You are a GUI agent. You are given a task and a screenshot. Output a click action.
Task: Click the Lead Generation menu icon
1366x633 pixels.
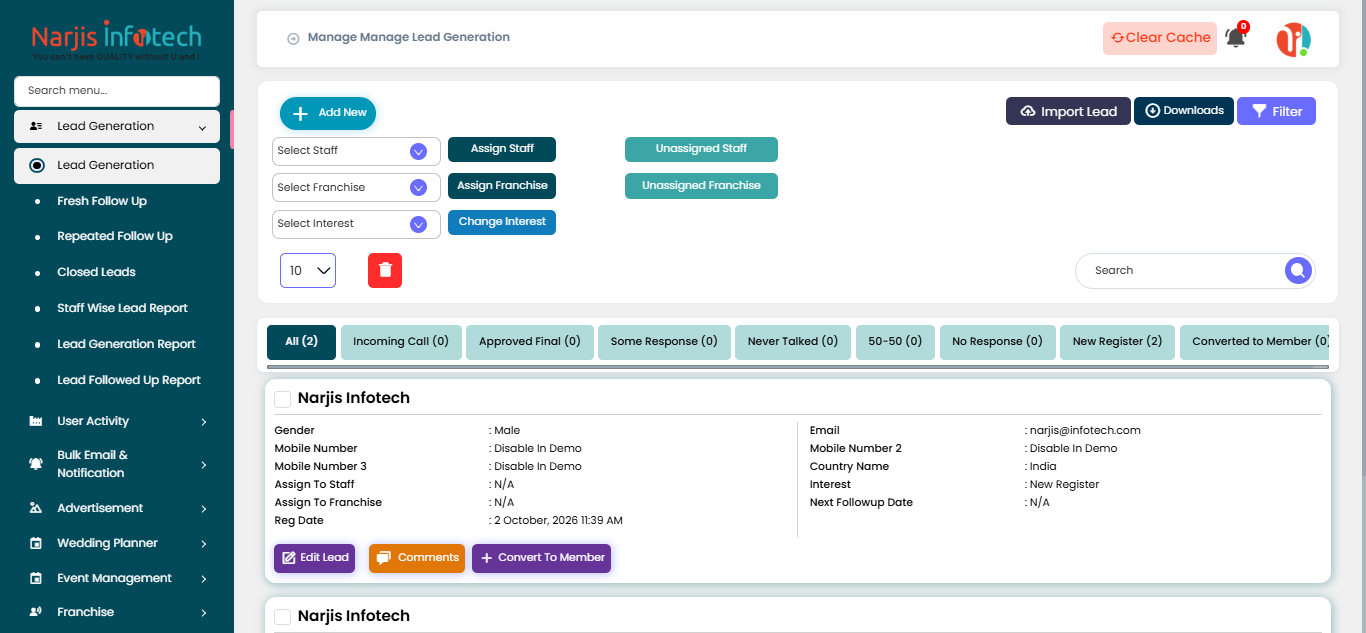(x=36, y=127)
